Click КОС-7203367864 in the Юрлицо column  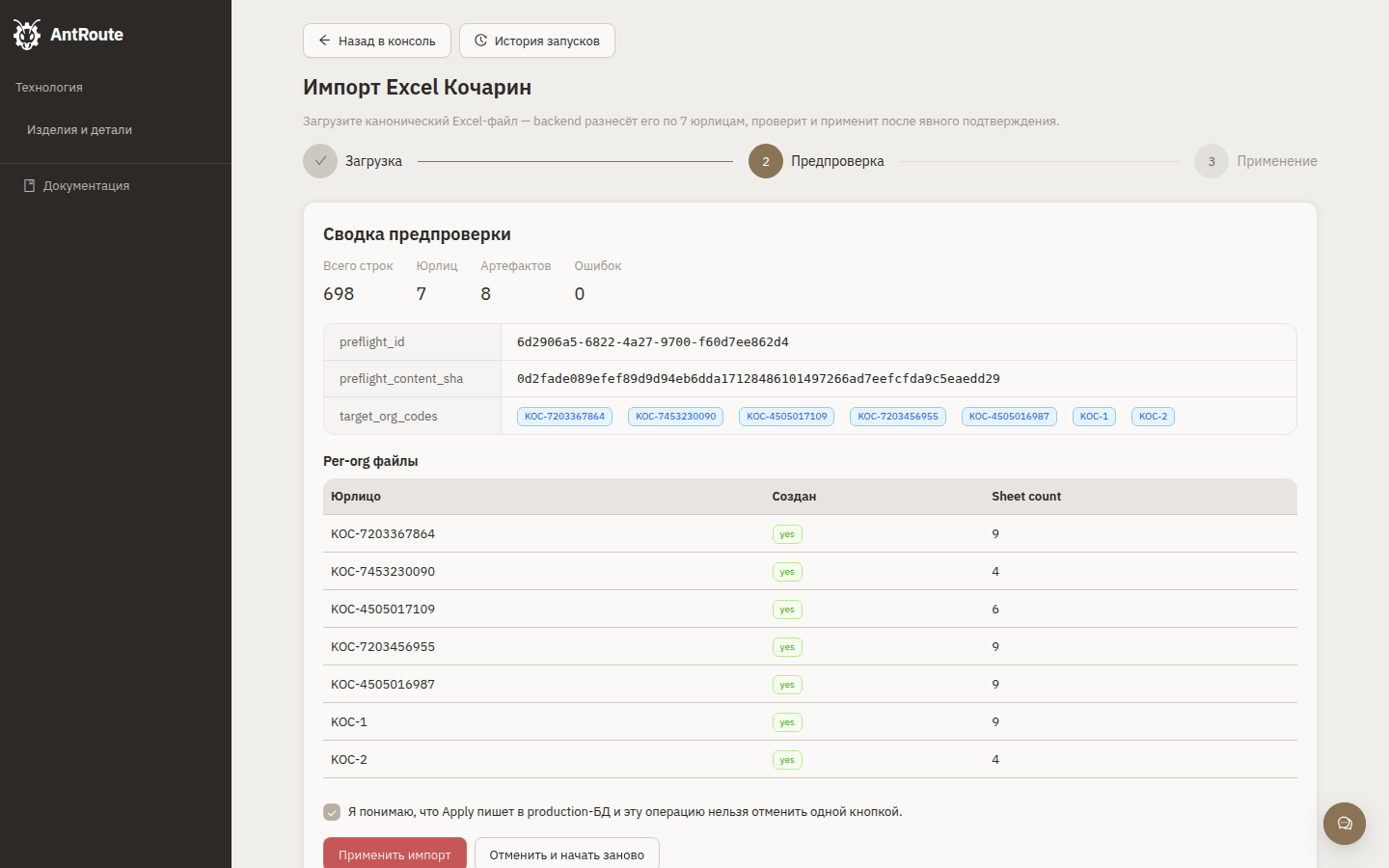tap(383, 534)
